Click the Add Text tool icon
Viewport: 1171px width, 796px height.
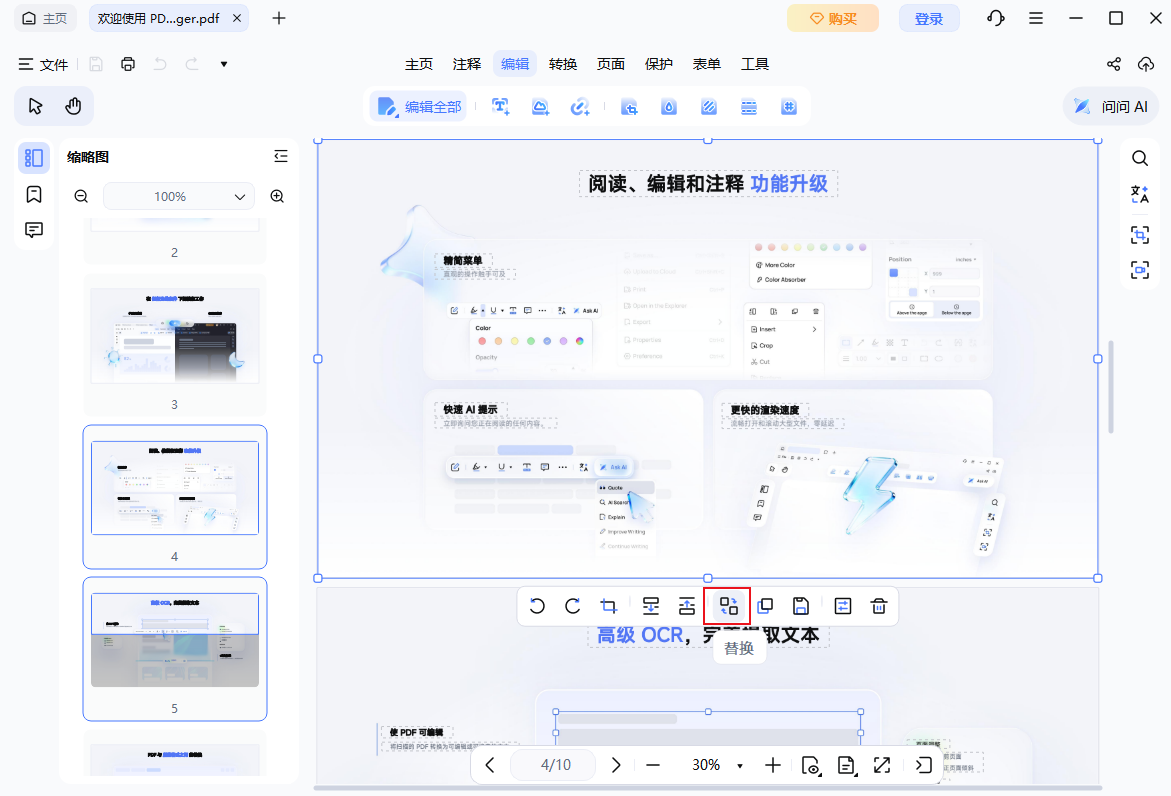(x=501, y=107)
